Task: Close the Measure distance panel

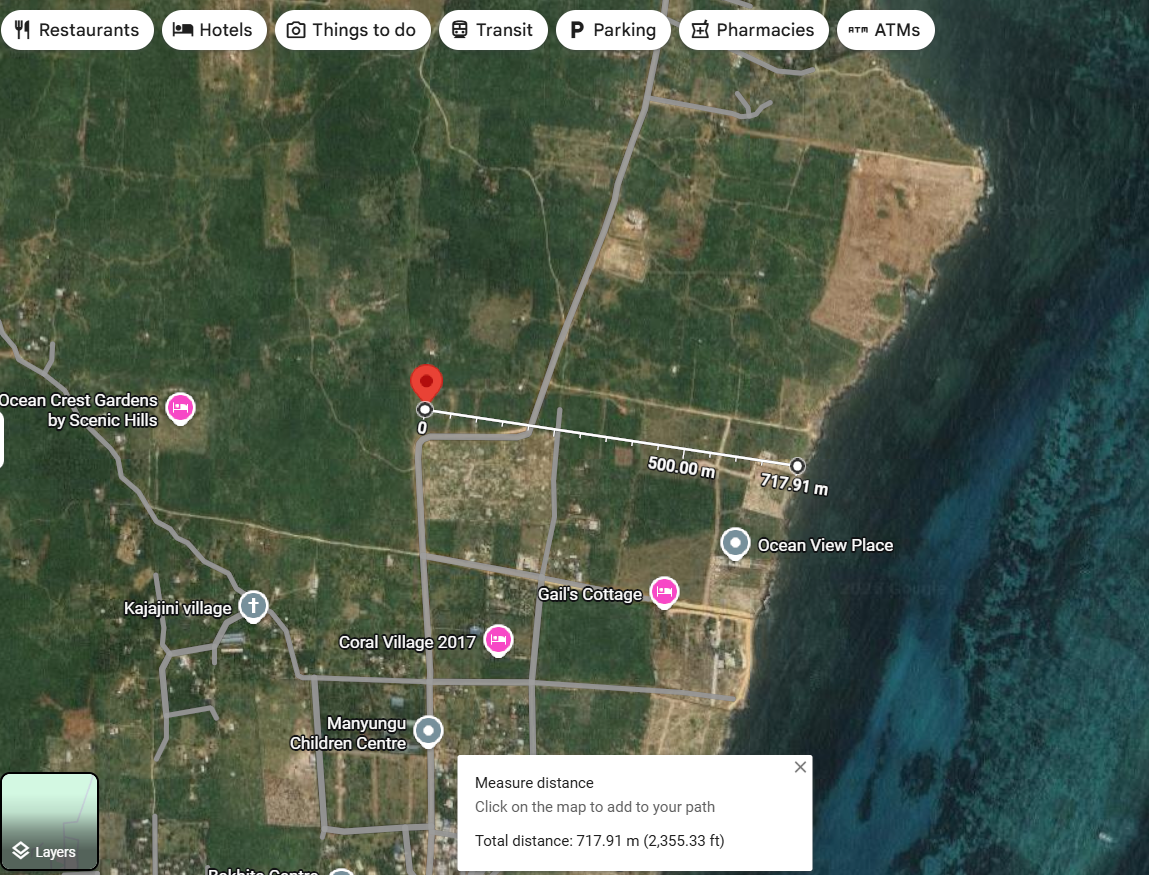Action: [x=799, y=766]
